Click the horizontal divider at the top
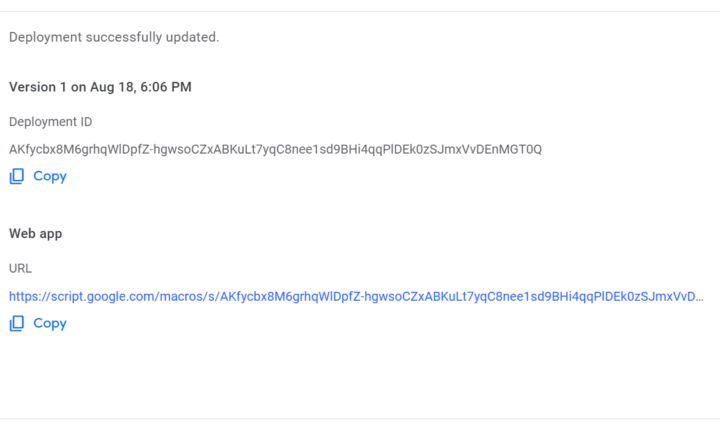 pyautogui.click(x=360, y=12)
